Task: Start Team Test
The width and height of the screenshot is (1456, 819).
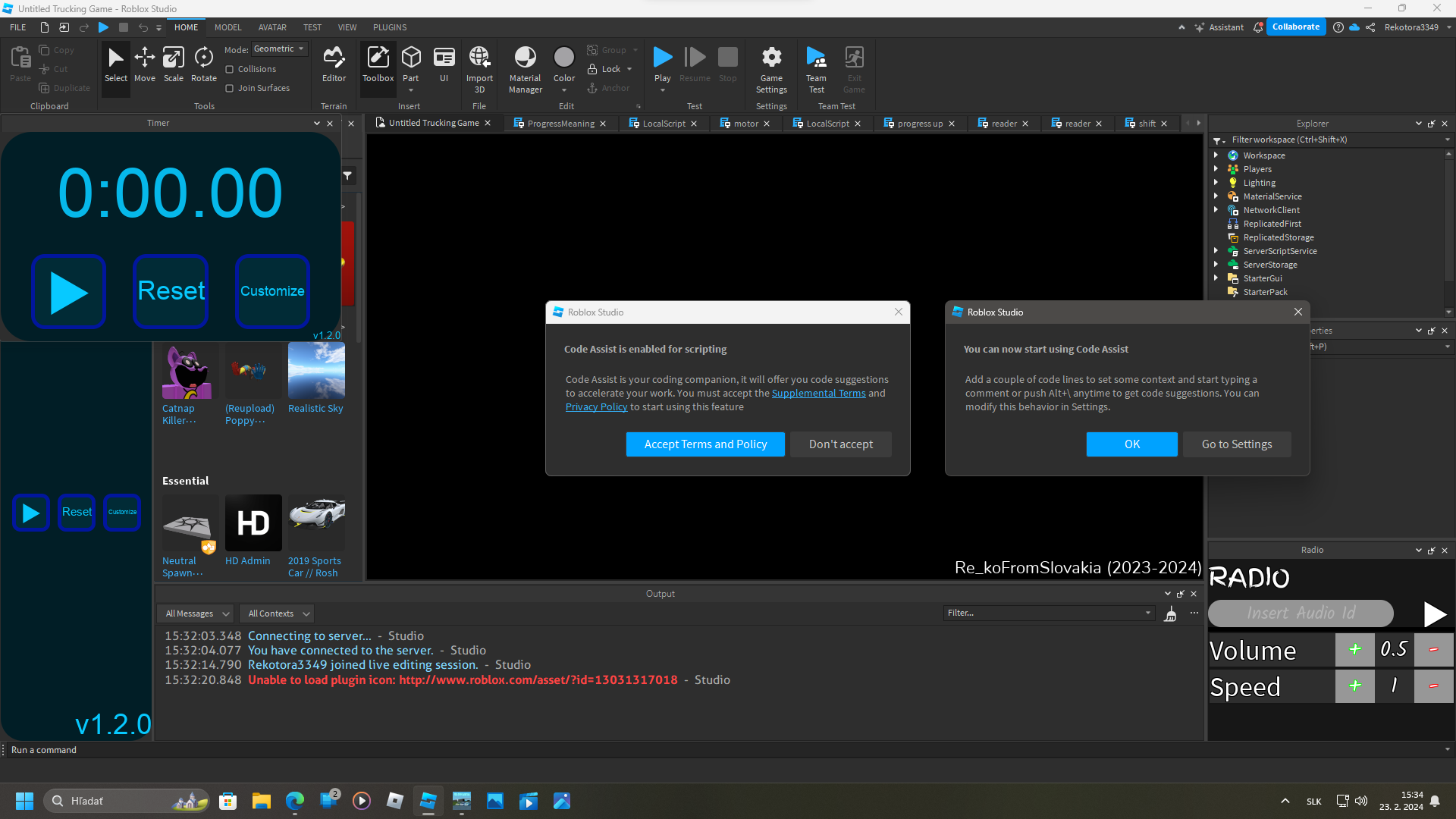Action: [816, 70]
